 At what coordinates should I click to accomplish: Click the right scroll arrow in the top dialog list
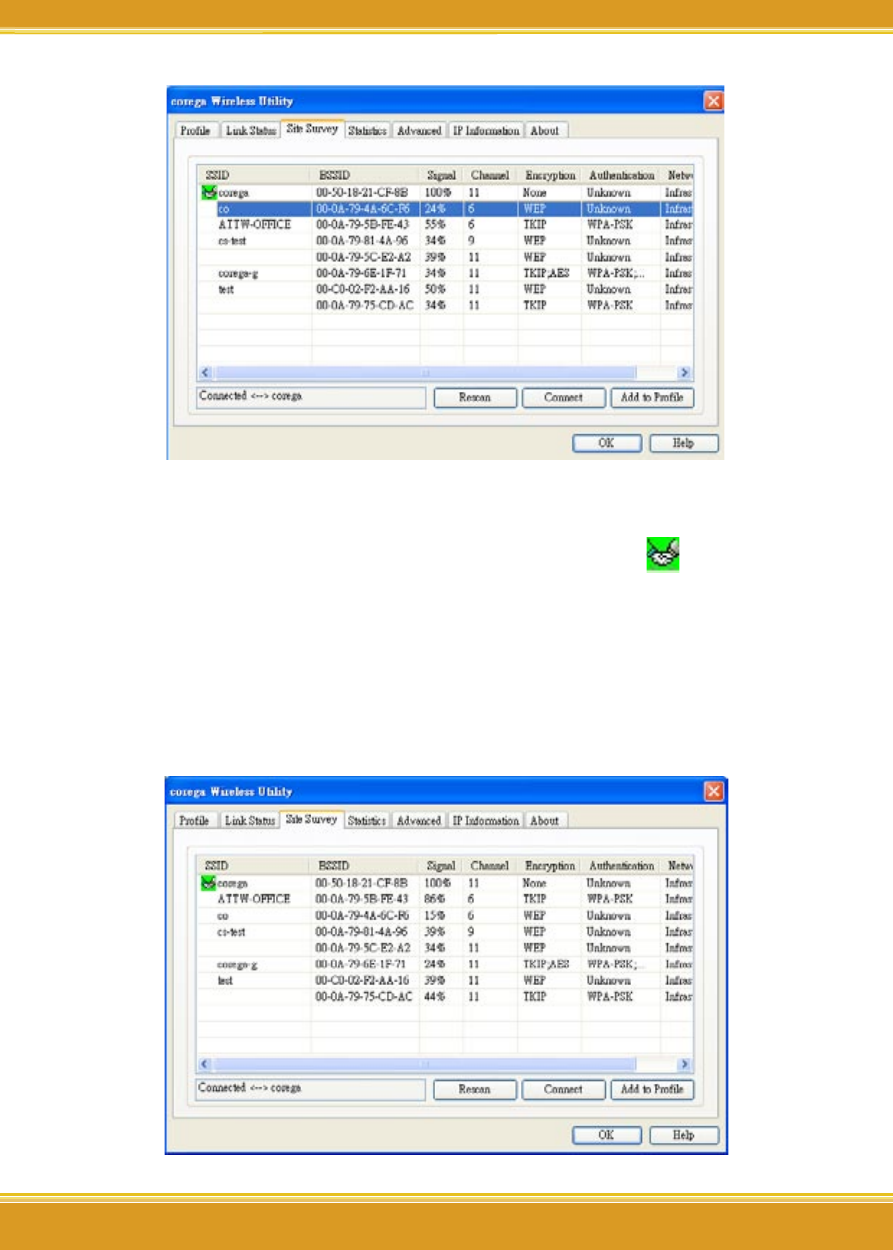click(x=686, y=371)
